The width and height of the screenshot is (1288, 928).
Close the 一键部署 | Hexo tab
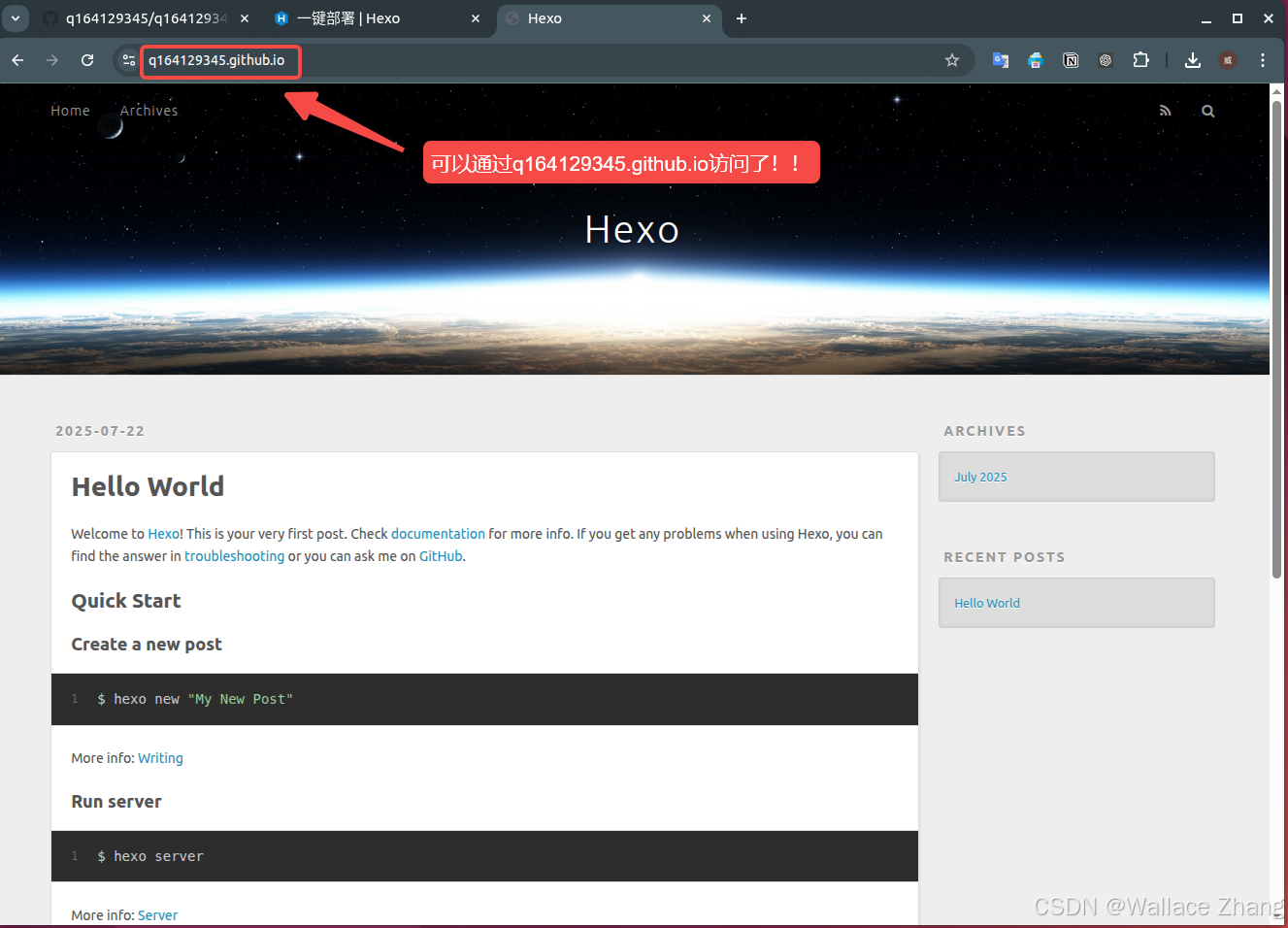[x=476, y=18]
